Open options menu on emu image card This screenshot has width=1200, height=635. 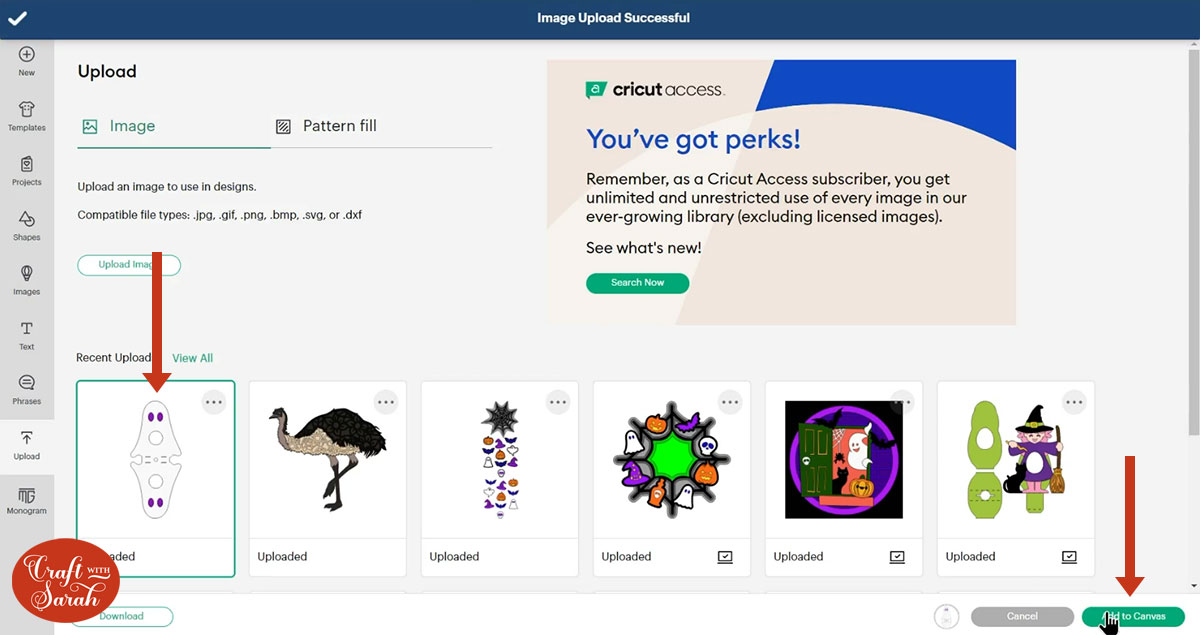coord(386,402)
